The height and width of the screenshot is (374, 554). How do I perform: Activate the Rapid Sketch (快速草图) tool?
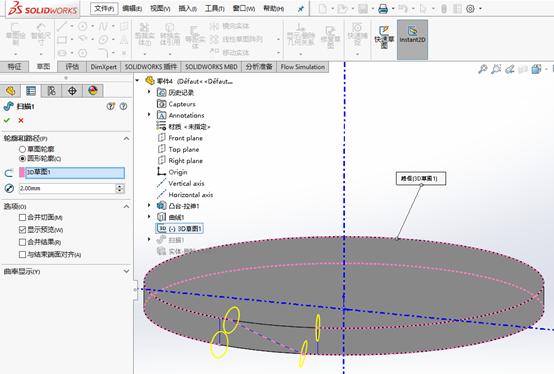pos(384,37)
